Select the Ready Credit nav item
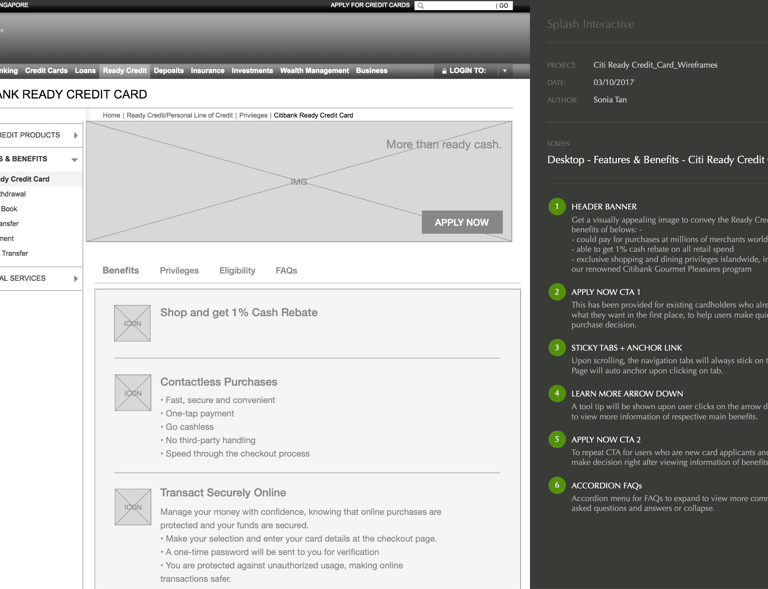 [x=124, y=71]
